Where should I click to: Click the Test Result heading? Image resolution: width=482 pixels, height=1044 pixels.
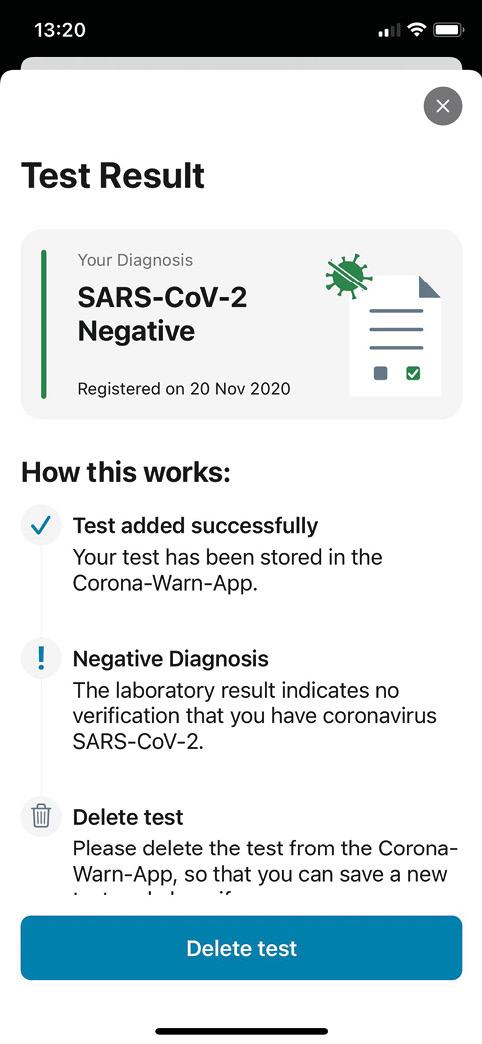113,176
